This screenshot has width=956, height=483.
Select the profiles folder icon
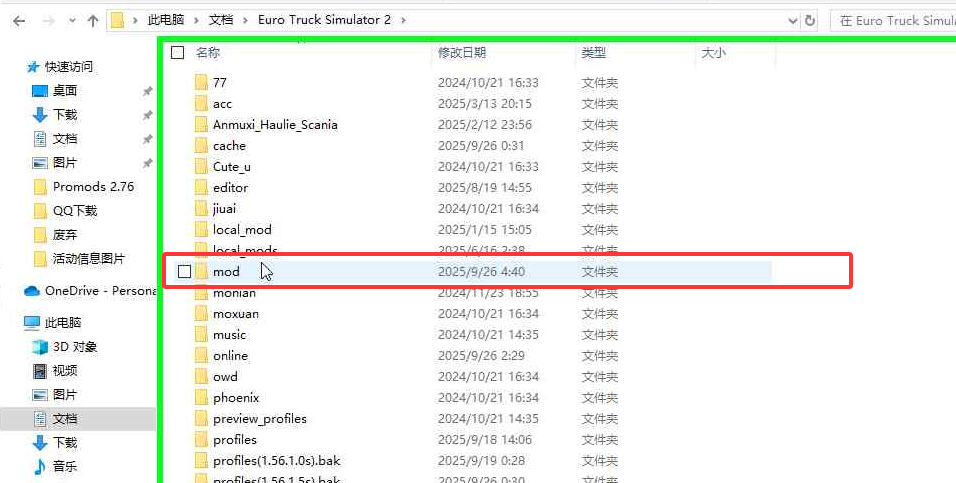[x=201, y=440]
